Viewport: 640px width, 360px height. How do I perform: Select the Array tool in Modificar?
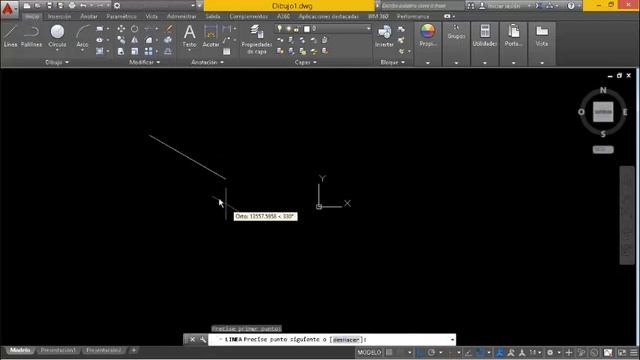coord(149,51)
